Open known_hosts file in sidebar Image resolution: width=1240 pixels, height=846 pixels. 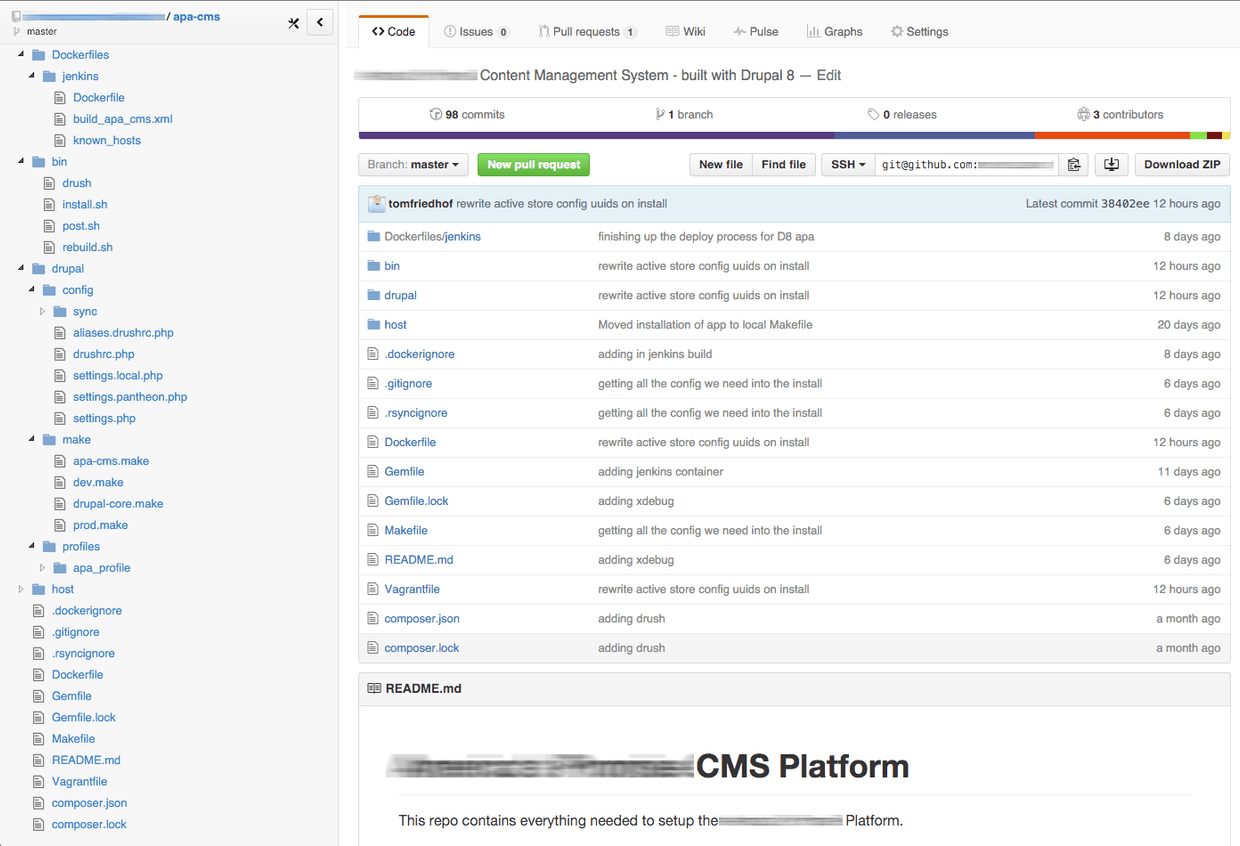point(106,141)
